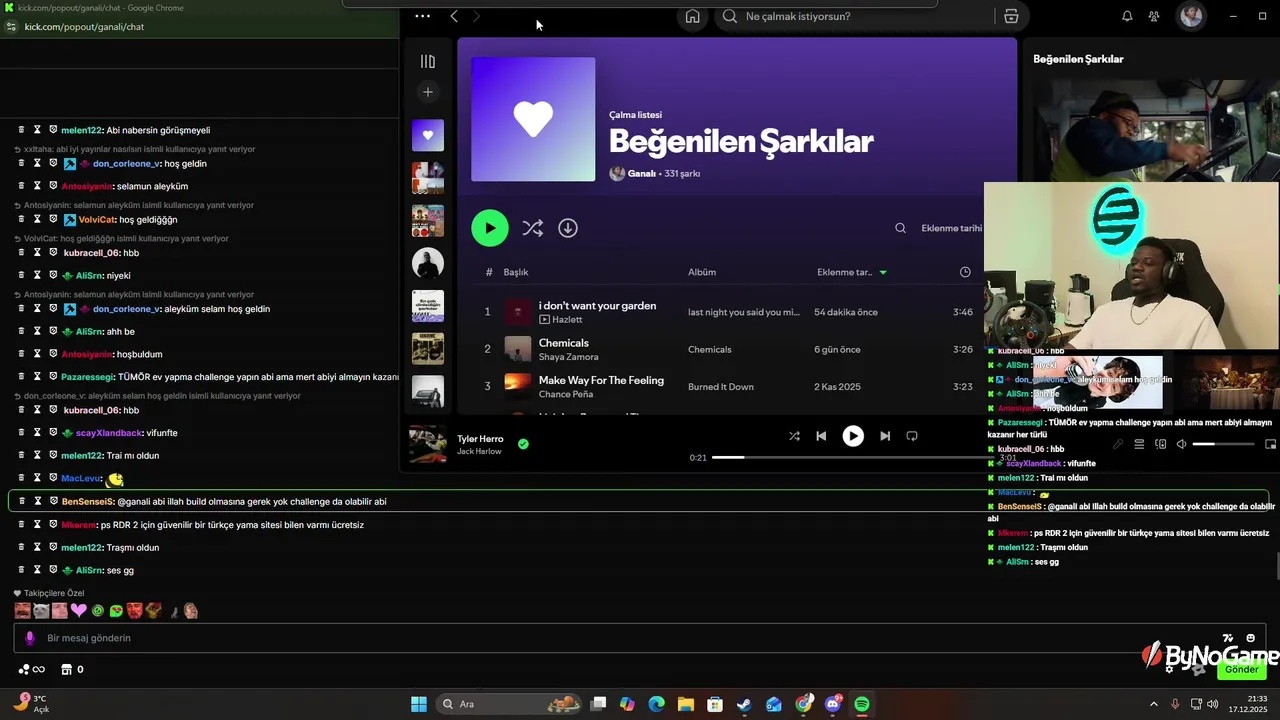The width and height of the screenshot is (1280, 720).
Task: Open the Spotify queue icon
Action: 1139,444
